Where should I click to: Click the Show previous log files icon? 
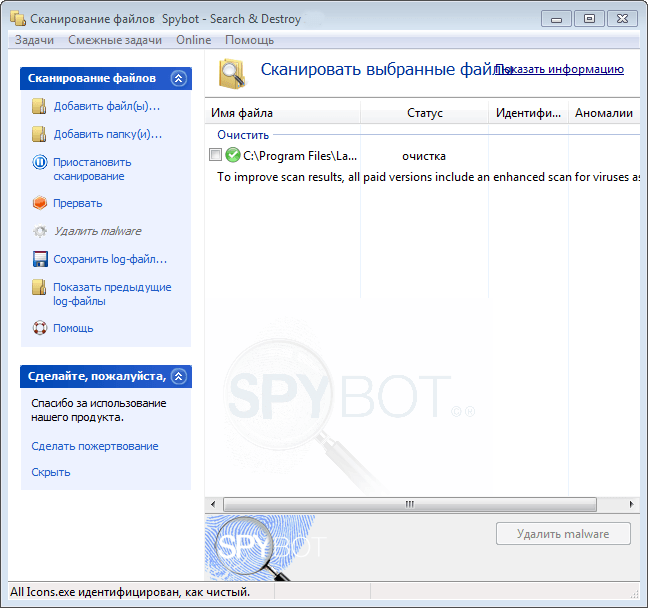point(39,287)
